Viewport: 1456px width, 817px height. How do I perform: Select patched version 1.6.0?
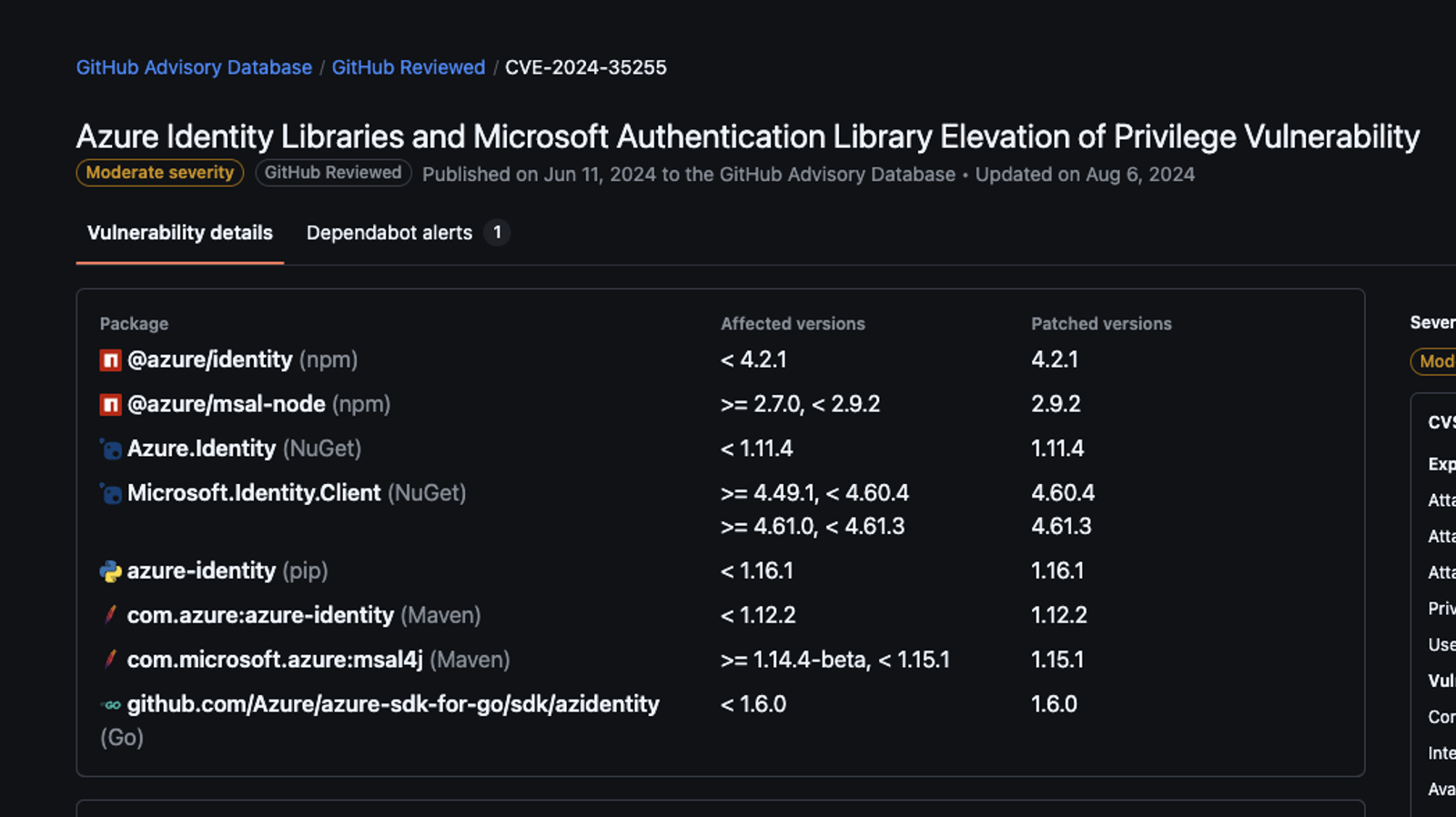[1054, 704]
